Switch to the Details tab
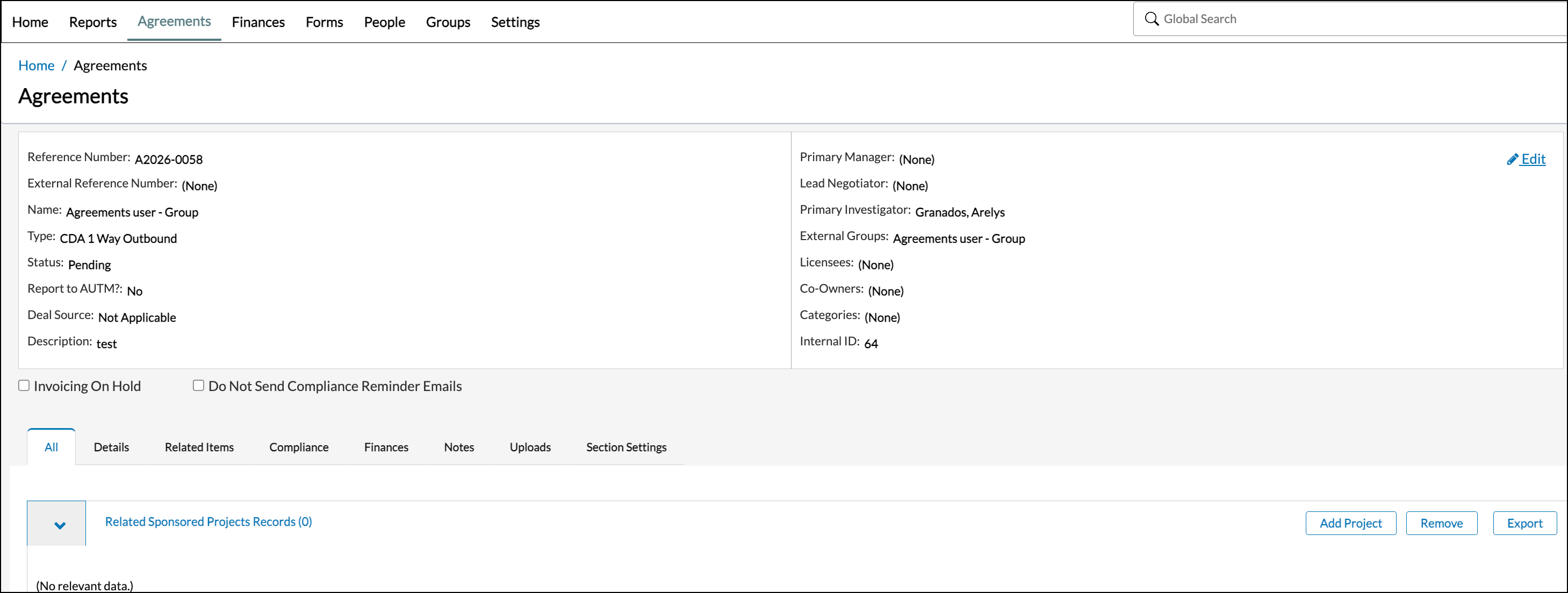The image size is (1568, 593). click(x=111, y=447)
